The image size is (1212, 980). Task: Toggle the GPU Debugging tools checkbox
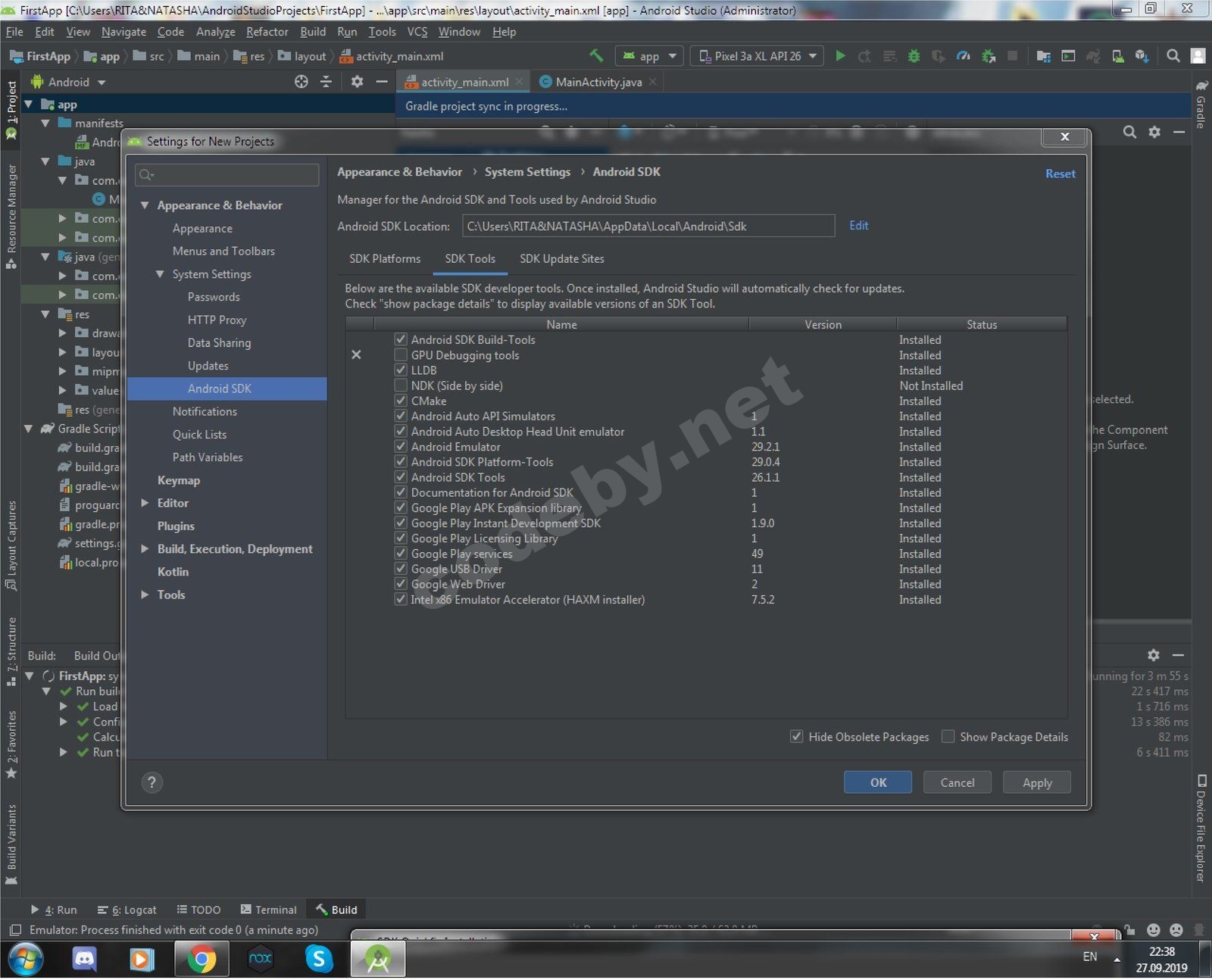coord(401,355)
